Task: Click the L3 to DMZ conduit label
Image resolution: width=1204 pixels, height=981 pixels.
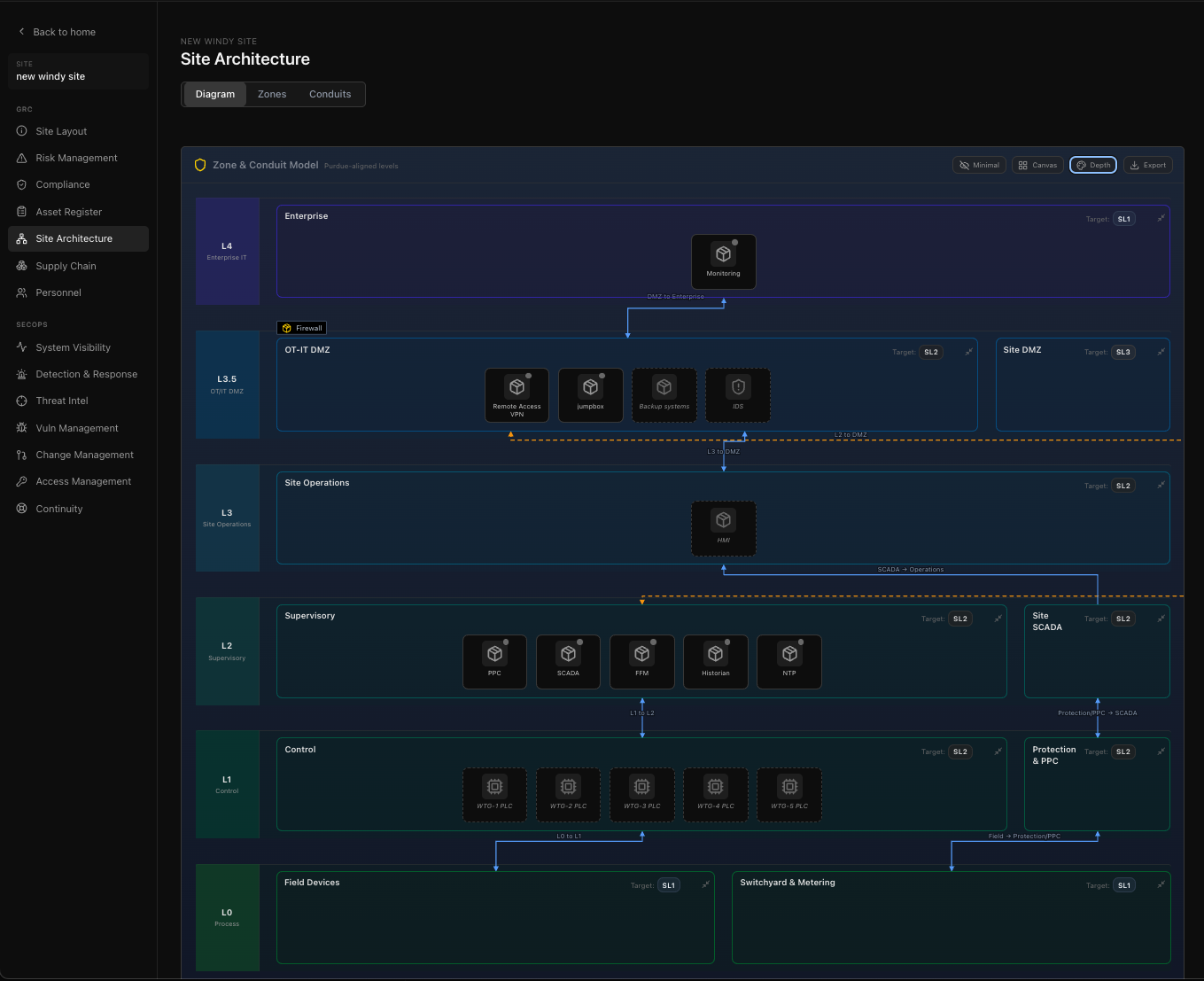Action: pyautogui.click(x=723, y=452)
